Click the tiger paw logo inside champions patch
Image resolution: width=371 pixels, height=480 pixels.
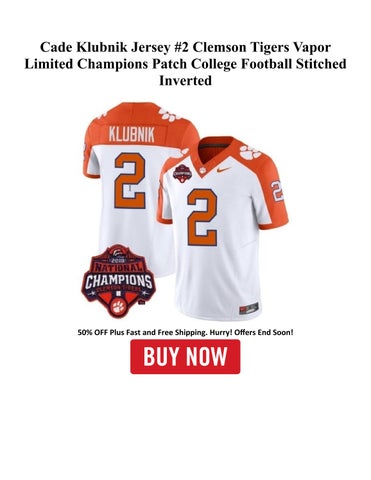[x=118, y=307]
